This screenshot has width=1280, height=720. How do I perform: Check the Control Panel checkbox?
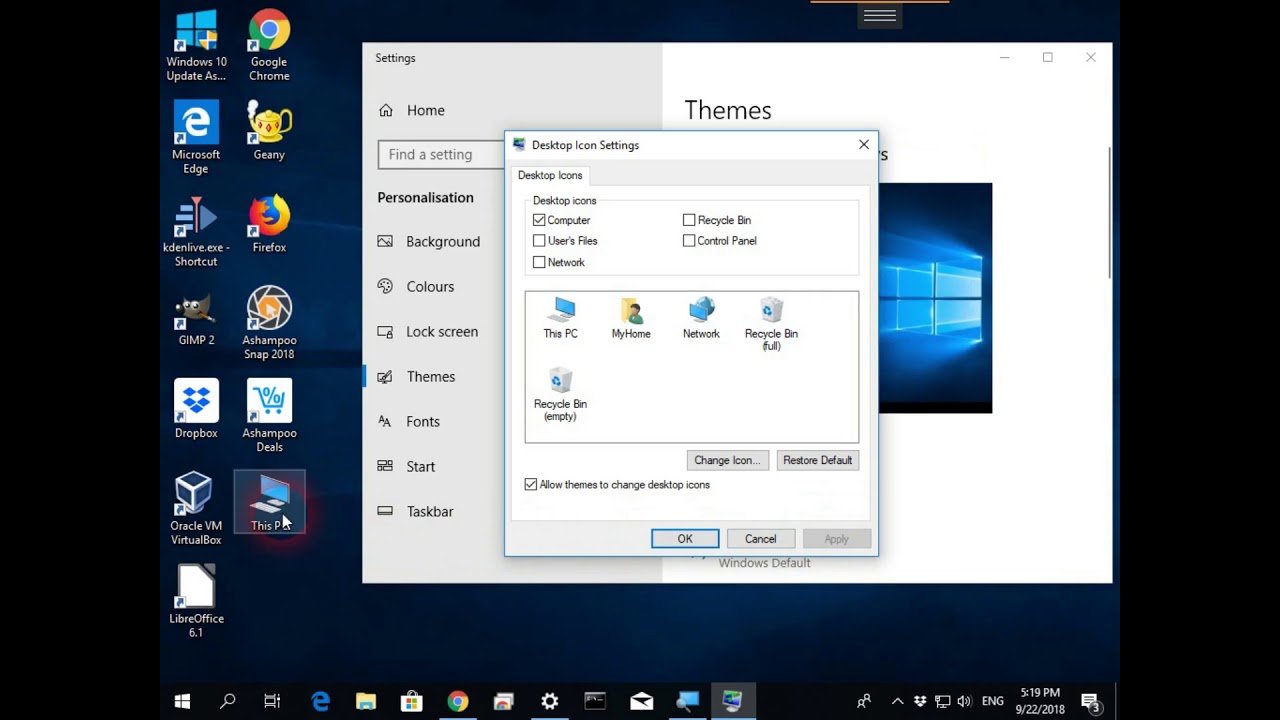click(x=689, y=241)
